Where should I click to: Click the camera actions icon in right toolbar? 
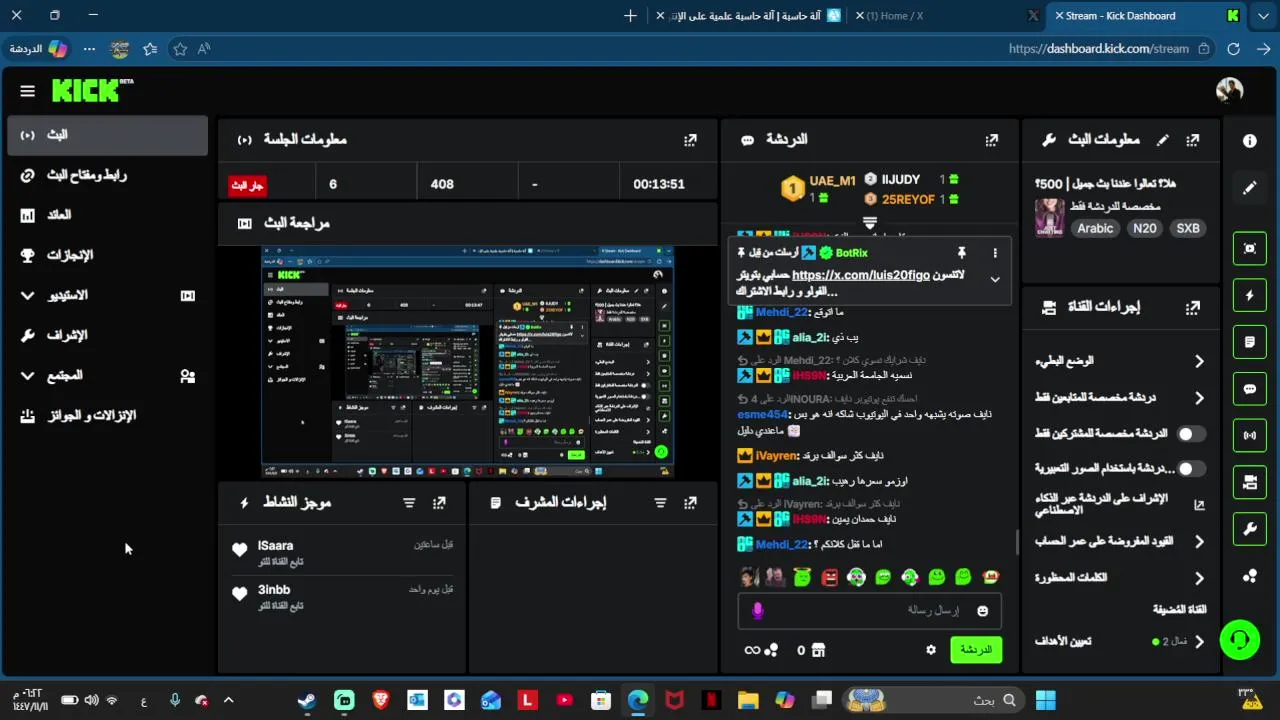click(1250, 483)
